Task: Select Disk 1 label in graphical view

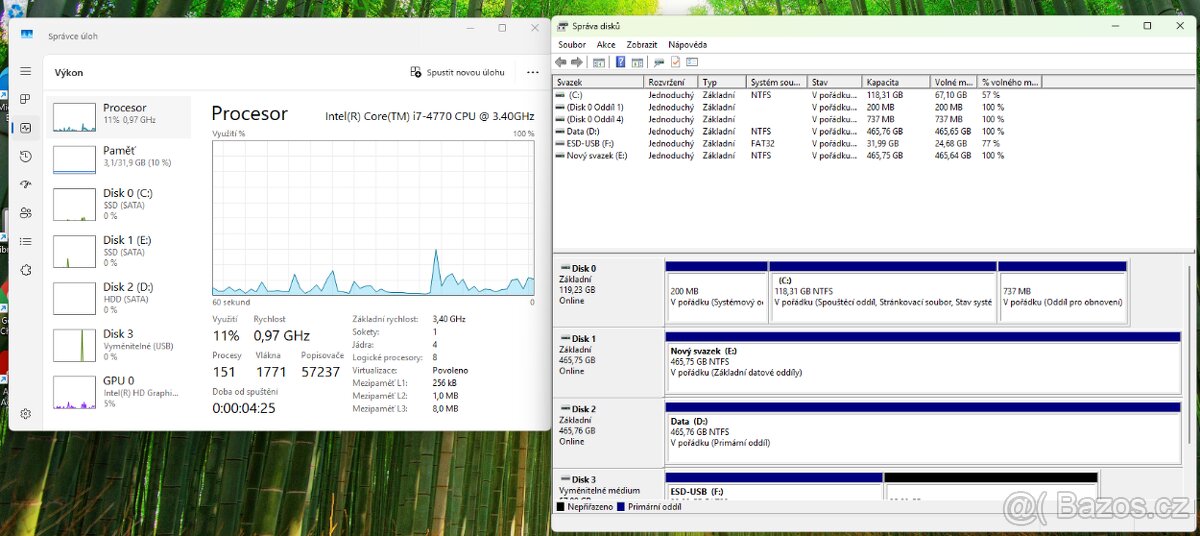Action: (608, 362)
